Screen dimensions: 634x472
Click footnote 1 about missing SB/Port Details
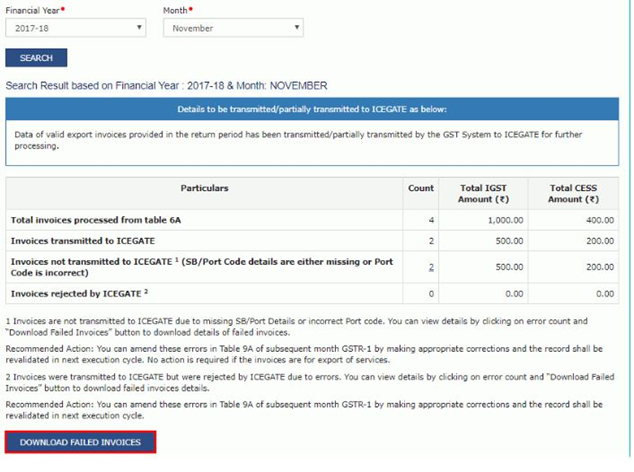point(296,327)
